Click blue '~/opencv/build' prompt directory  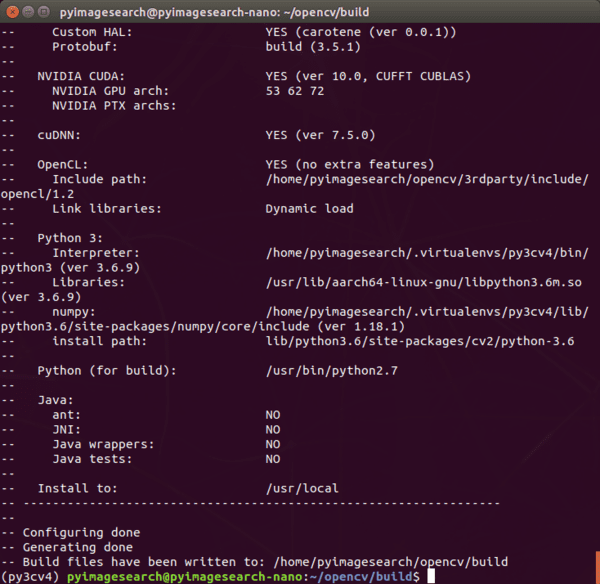pyautogui.click(x=361, y=577)
